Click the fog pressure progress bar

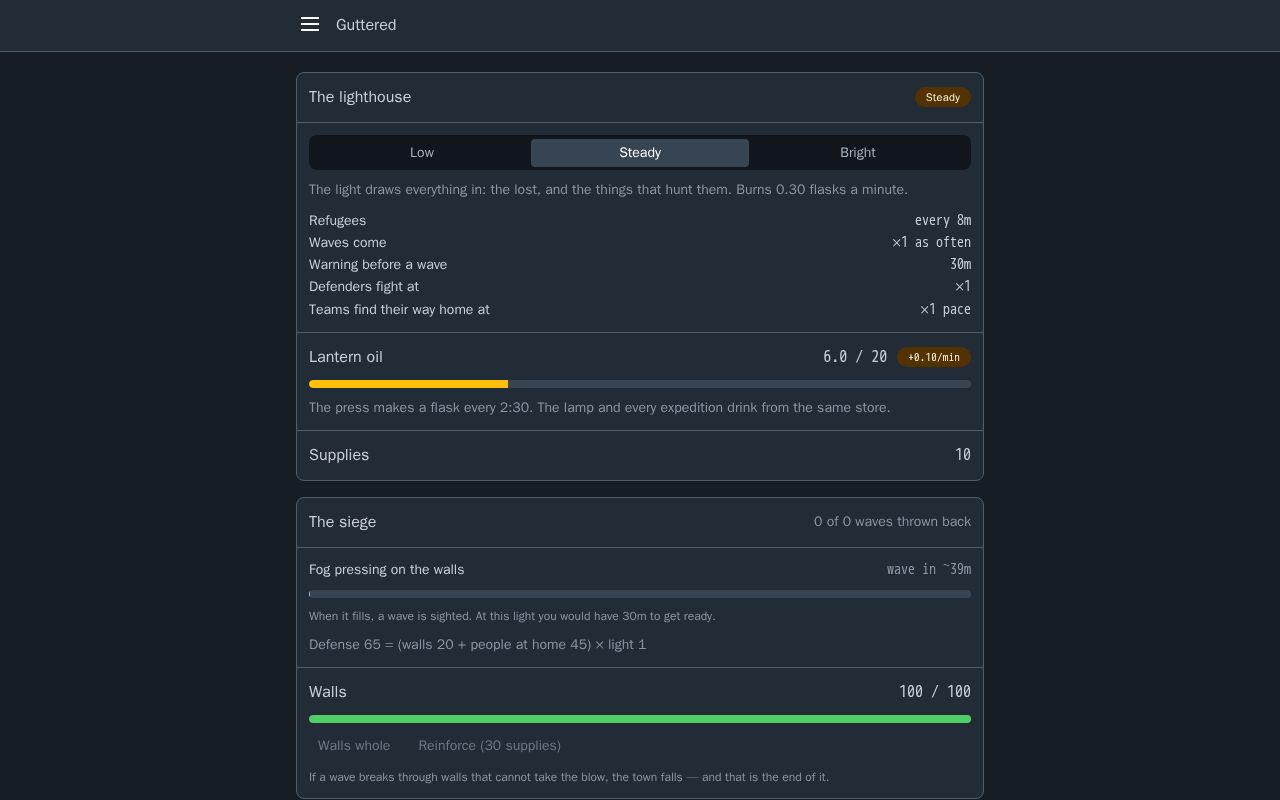coord(640,594)
